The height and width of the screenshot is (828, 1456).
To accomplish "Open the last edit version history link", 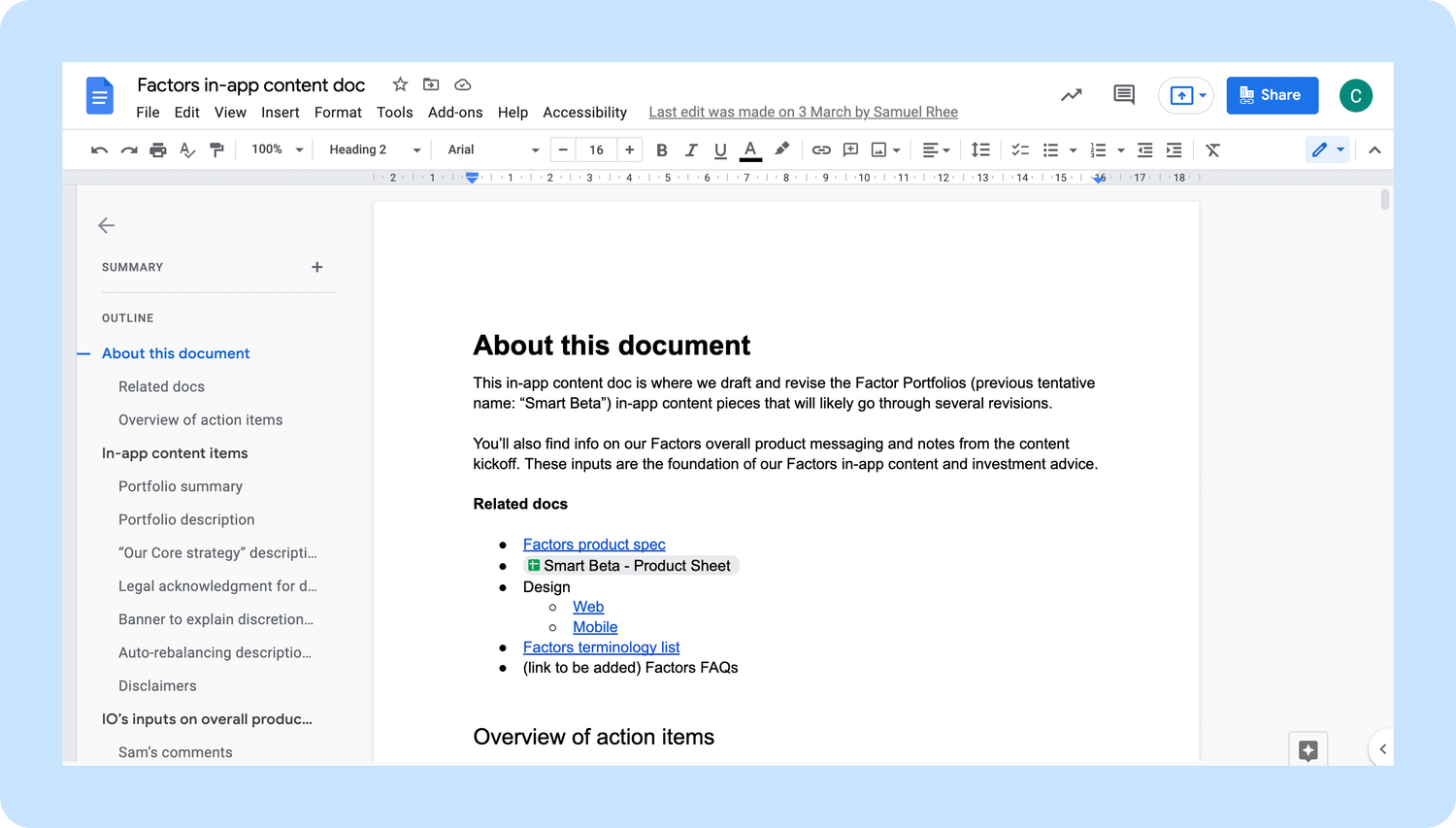I will pos(803,113).
